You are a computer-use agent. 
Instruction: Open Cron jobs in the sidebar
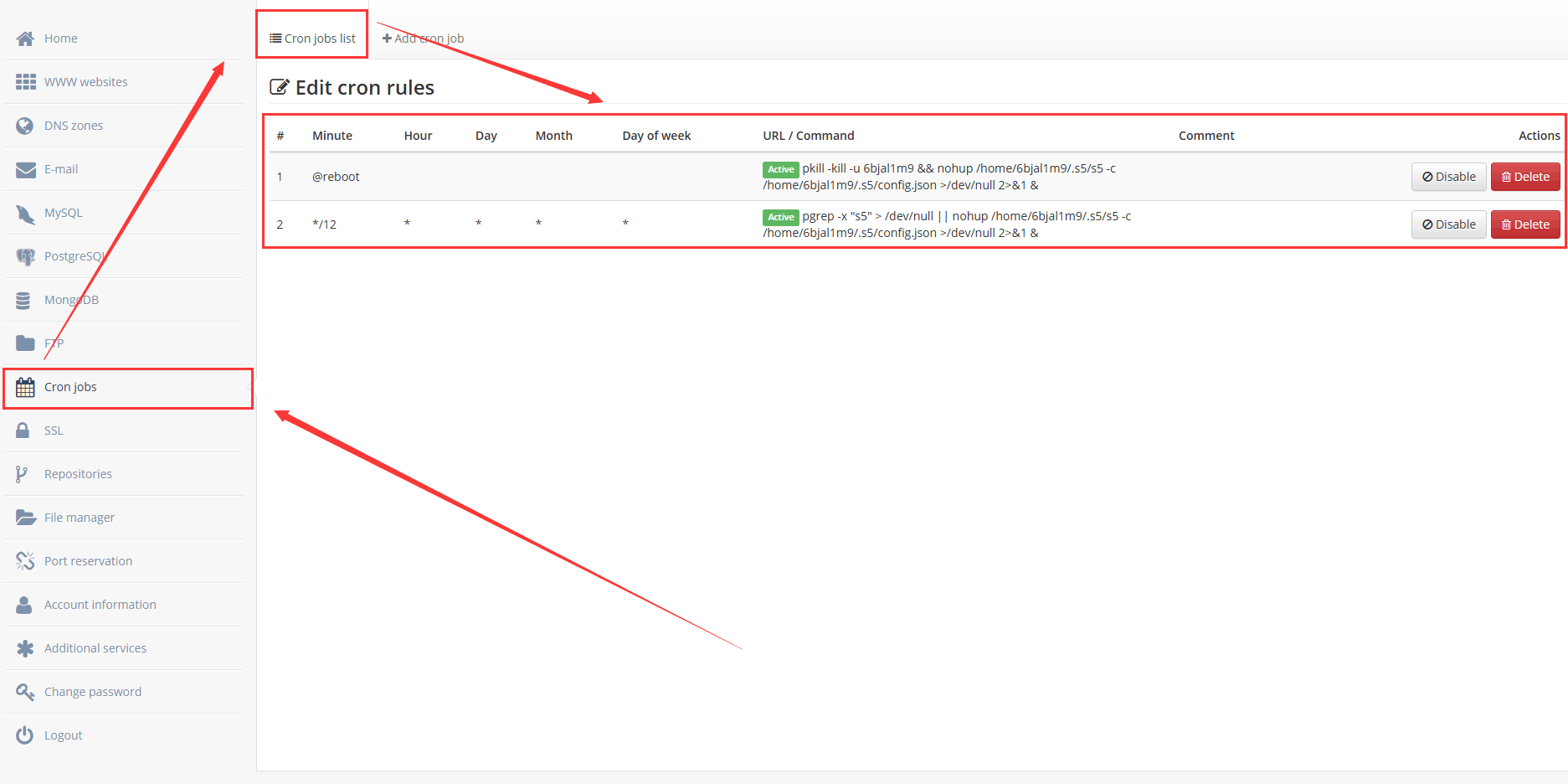pyautogui.click(x=70, y=387)
